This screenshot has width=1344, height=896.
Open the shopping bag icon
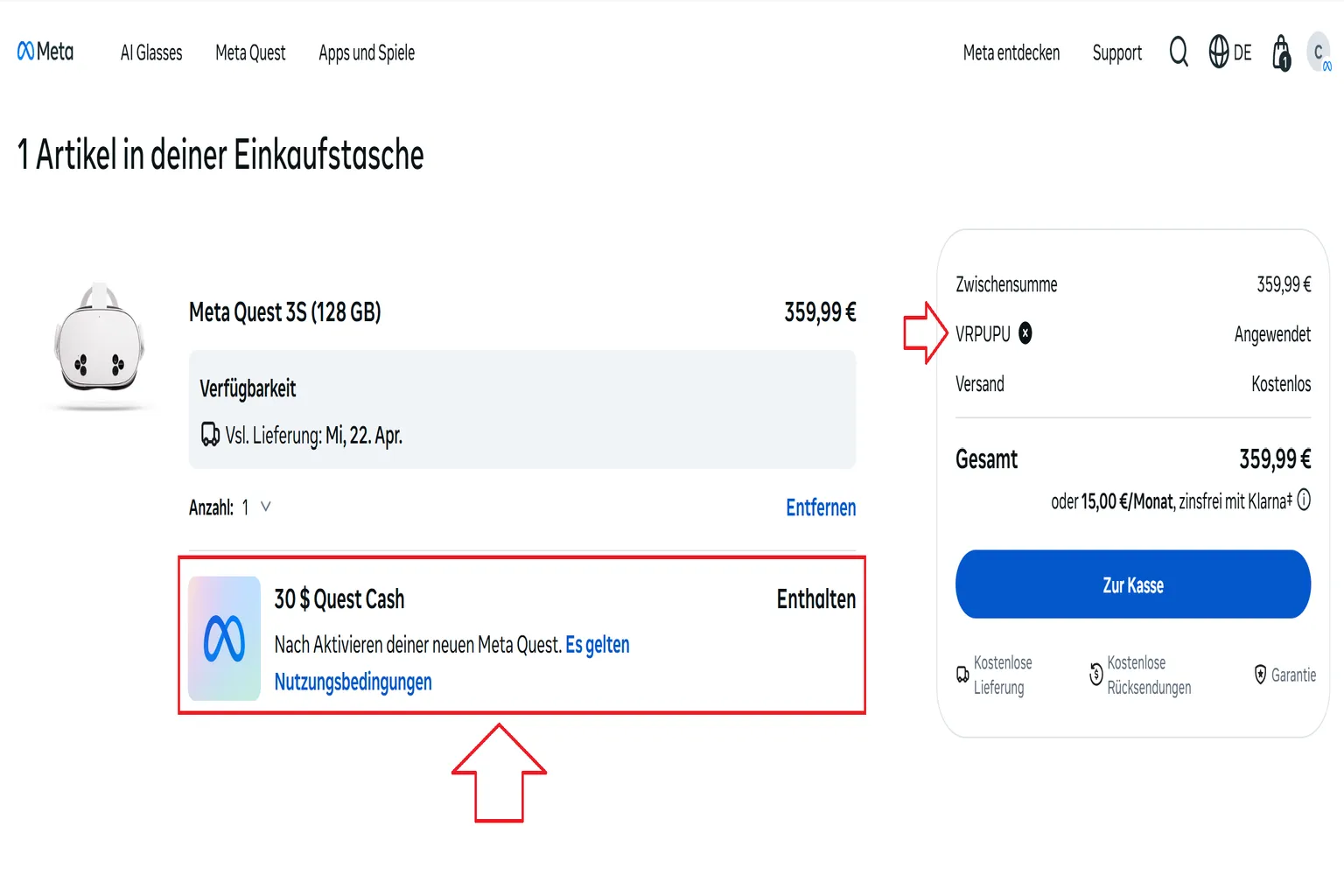[1282, 52]
